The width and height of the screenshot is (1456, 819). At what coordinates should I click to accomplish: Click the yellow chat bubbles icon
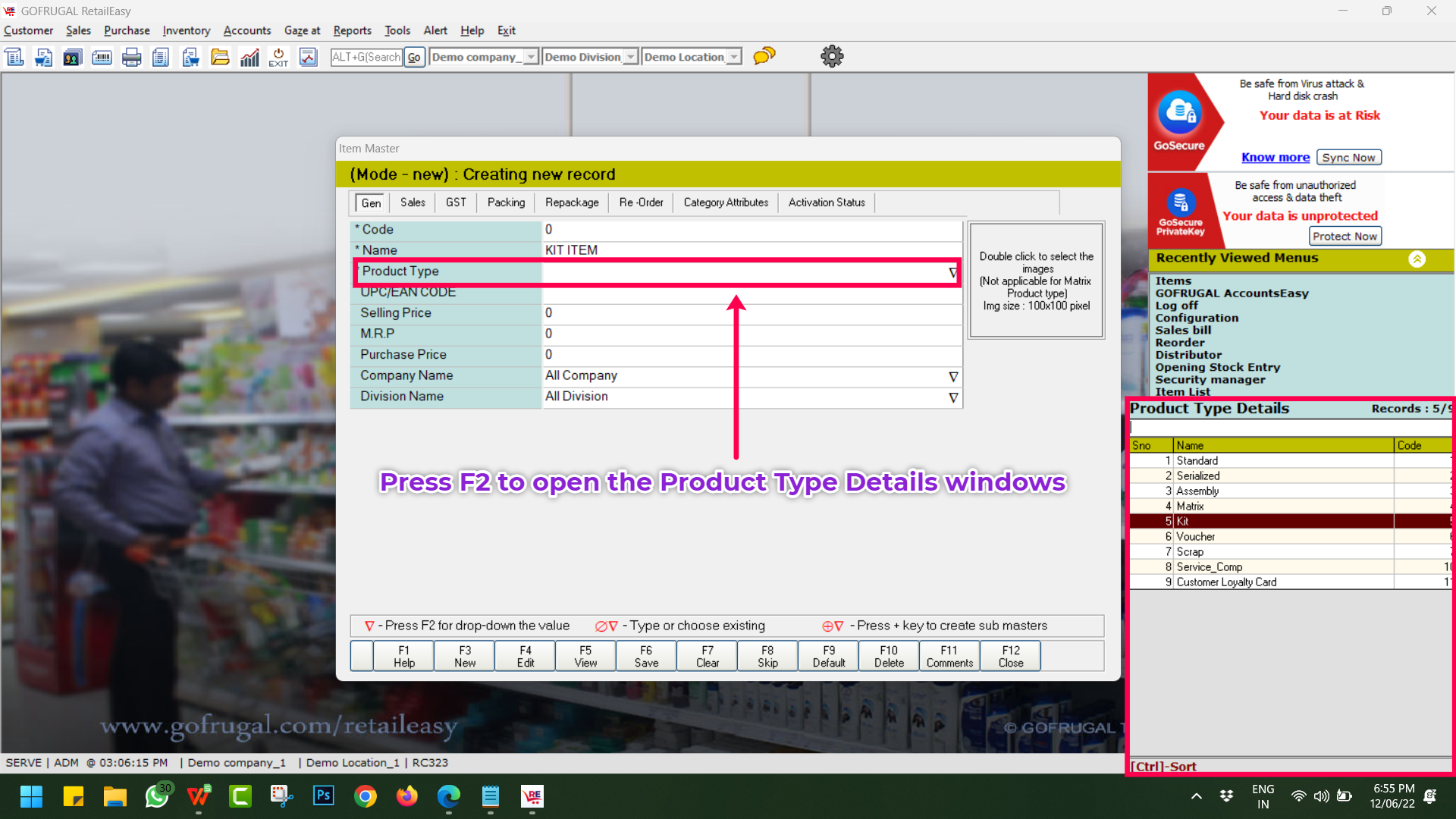[764, 56]
